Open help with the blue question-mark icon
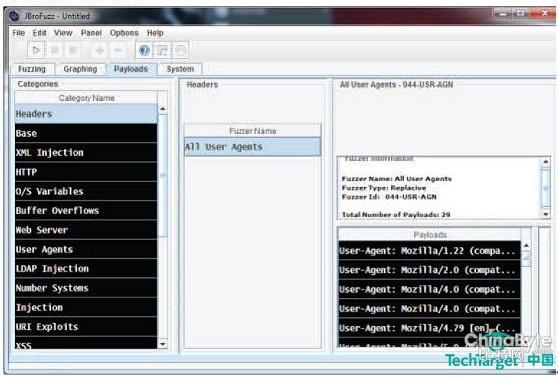This screenshot has width=558, height=381. [x=144, y=50]
